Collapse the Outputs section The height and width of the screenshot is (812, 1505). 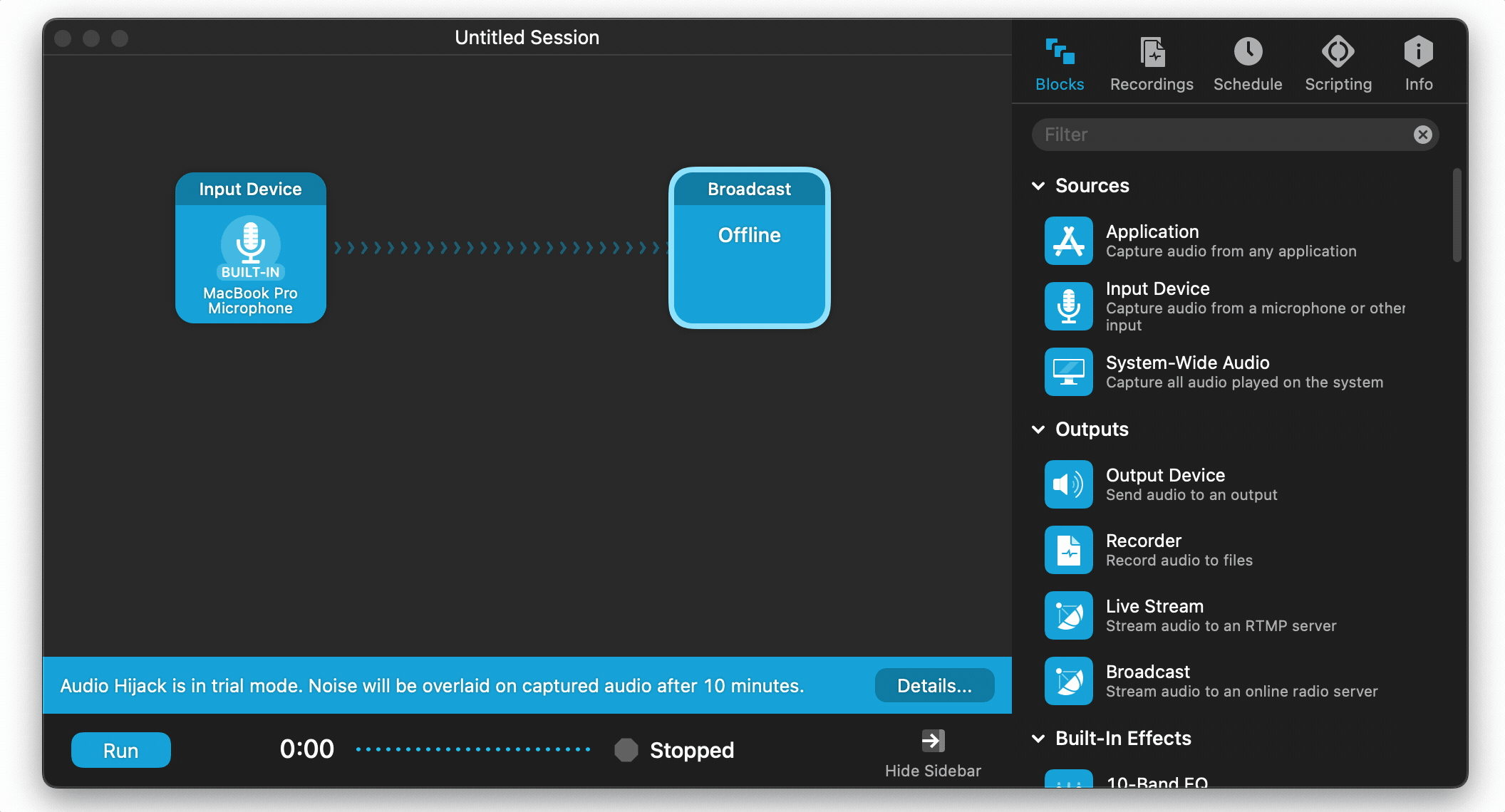(1038, 430)
